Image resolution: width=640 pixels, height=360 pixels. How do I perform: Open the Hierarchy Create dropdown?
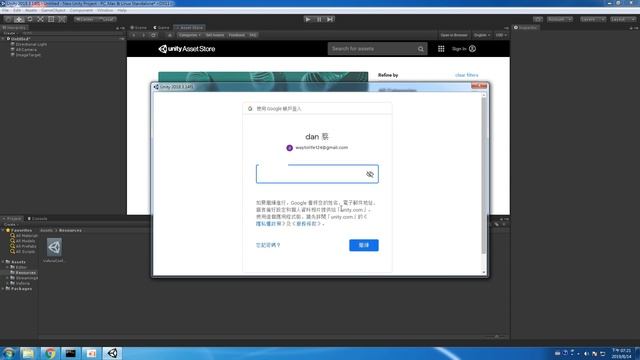click(10, 33)
